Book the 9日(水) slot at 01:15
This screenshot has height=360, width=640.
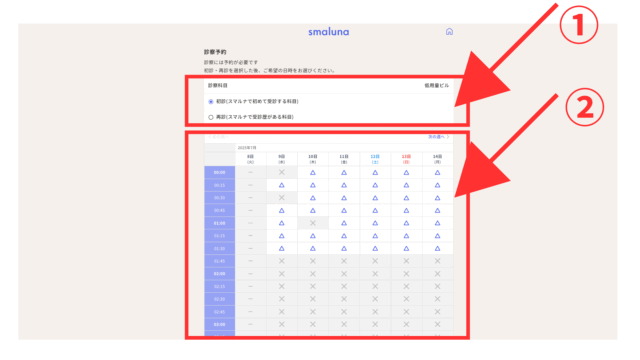tap(282, 236)
